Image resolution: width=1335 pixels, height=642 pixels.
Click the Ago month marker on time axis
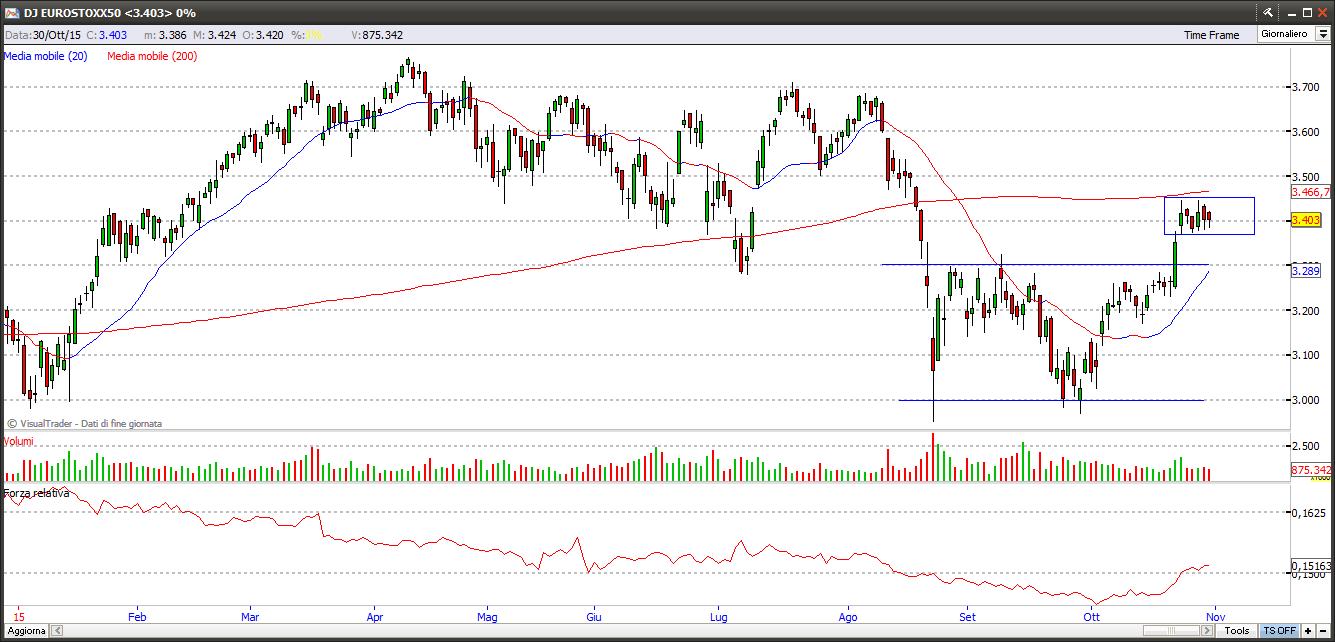(848, 618)
